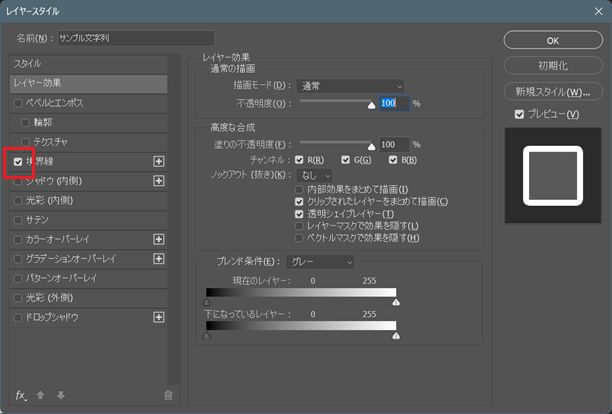This screenshot has height=414, width=612.
Task: Toggle the プレビュー checkbox
Action: click(x=518, y=115)
